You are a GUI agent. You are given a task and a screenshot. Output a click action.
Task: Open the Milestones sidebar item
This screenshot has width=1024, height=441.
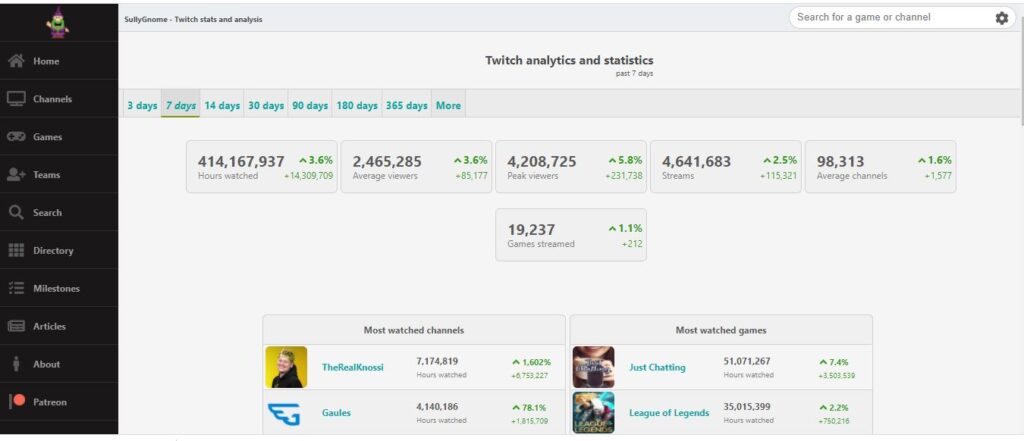59,288
